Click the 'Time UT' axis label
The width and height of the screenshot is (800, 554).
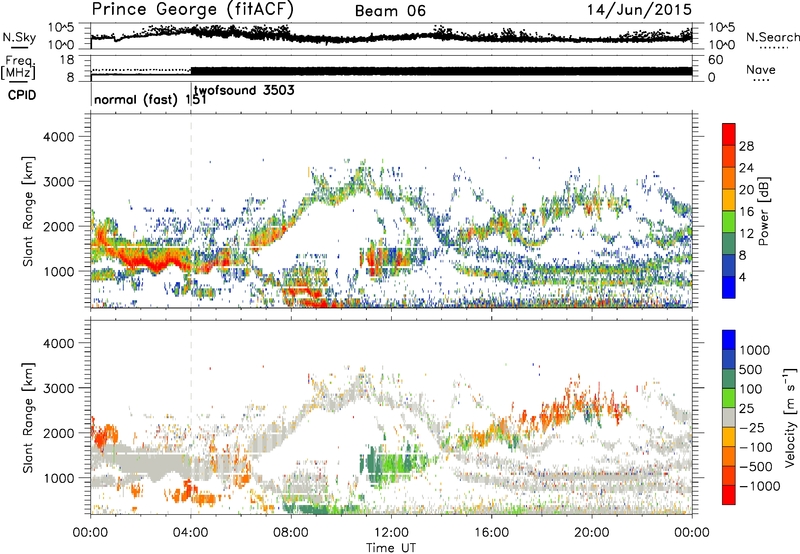[x=391, y=548]
